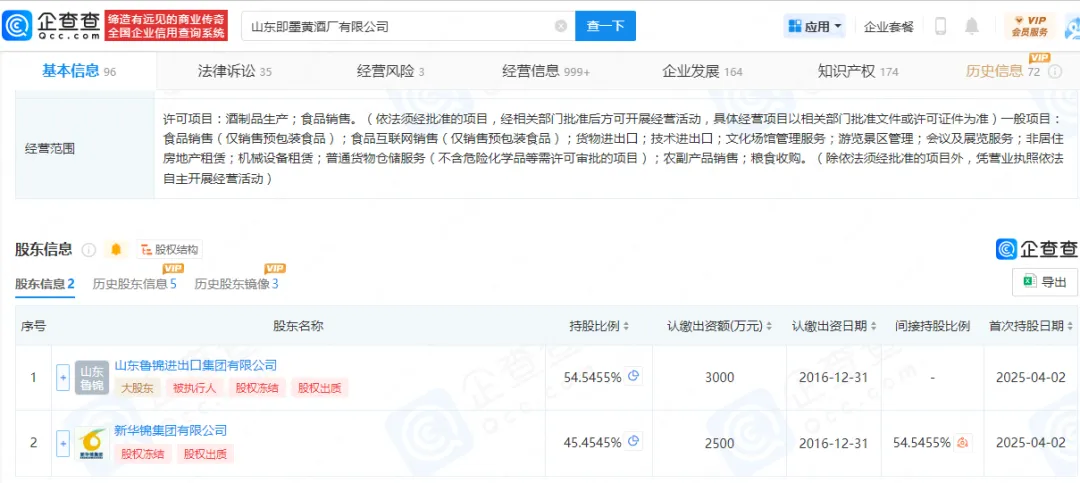Screen dimensions: 1080x483
Task: Switch to 历史信息 tab
Action: coord(1003,71)
